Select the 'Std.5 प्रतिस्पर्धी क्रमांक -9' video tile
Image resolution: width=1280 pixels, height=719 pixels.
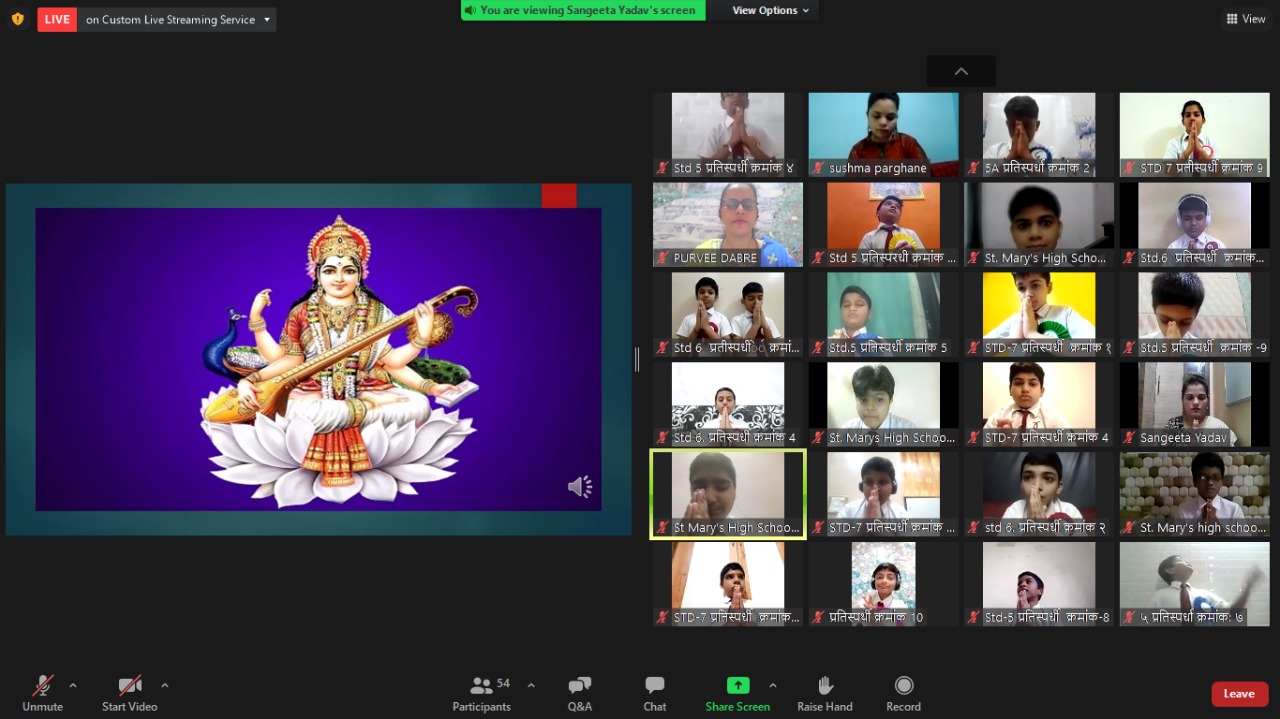(1194, 314)
